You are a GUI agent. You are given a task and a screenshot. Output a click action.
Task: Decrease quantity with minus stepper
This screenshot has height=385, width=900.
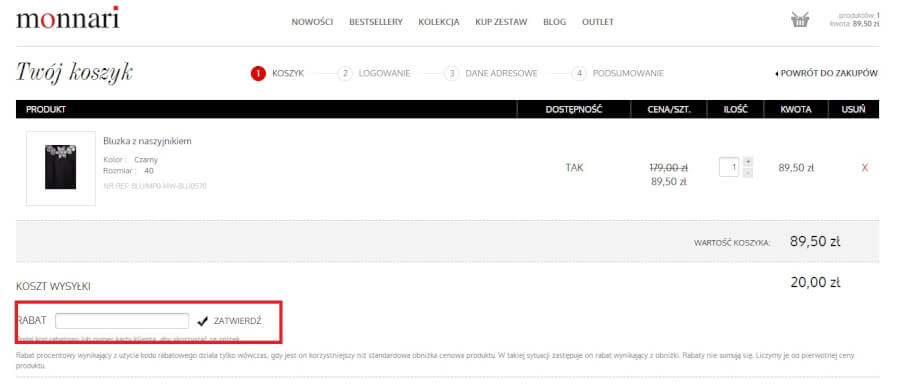pos(748,173)
